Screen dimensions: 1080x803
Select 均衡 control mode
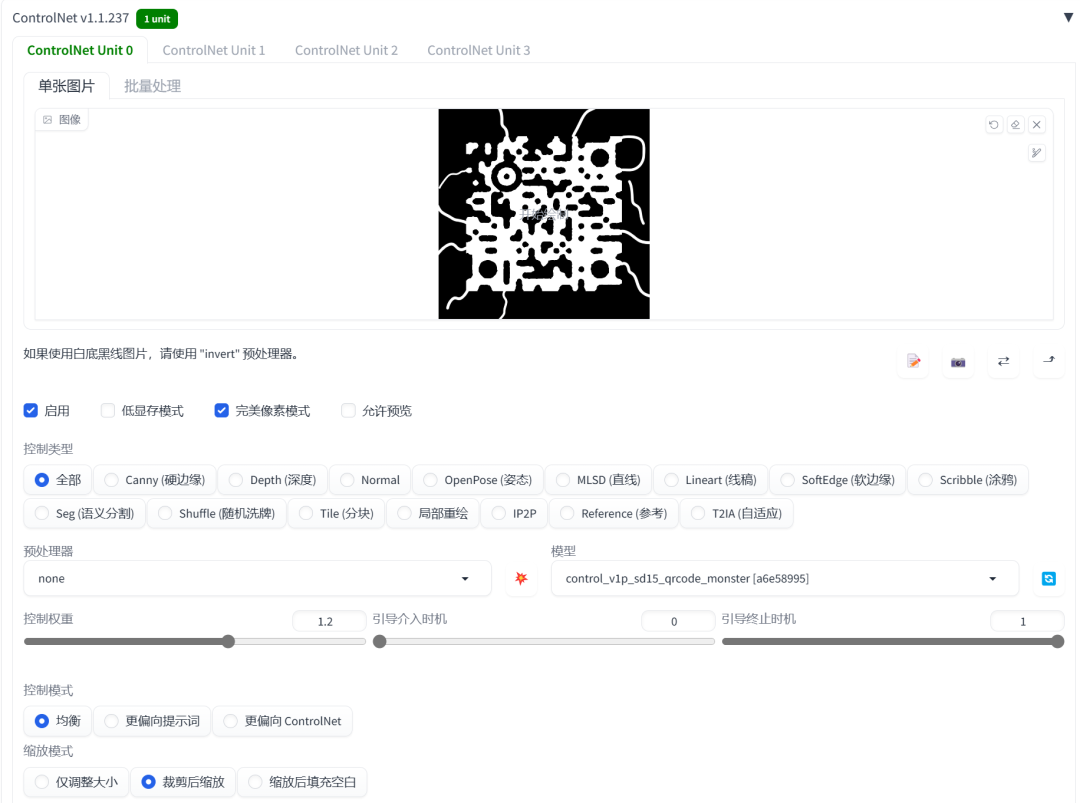(58, 721)
